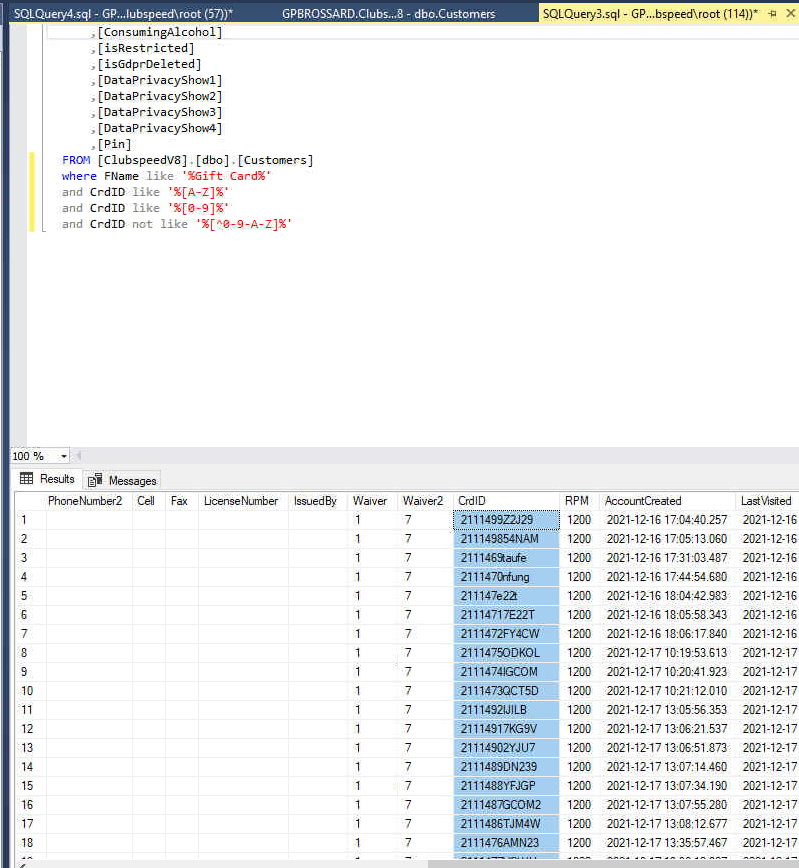Open the Messages tab
Viewport: 799px width, 868px height.
tap(122, 480)
